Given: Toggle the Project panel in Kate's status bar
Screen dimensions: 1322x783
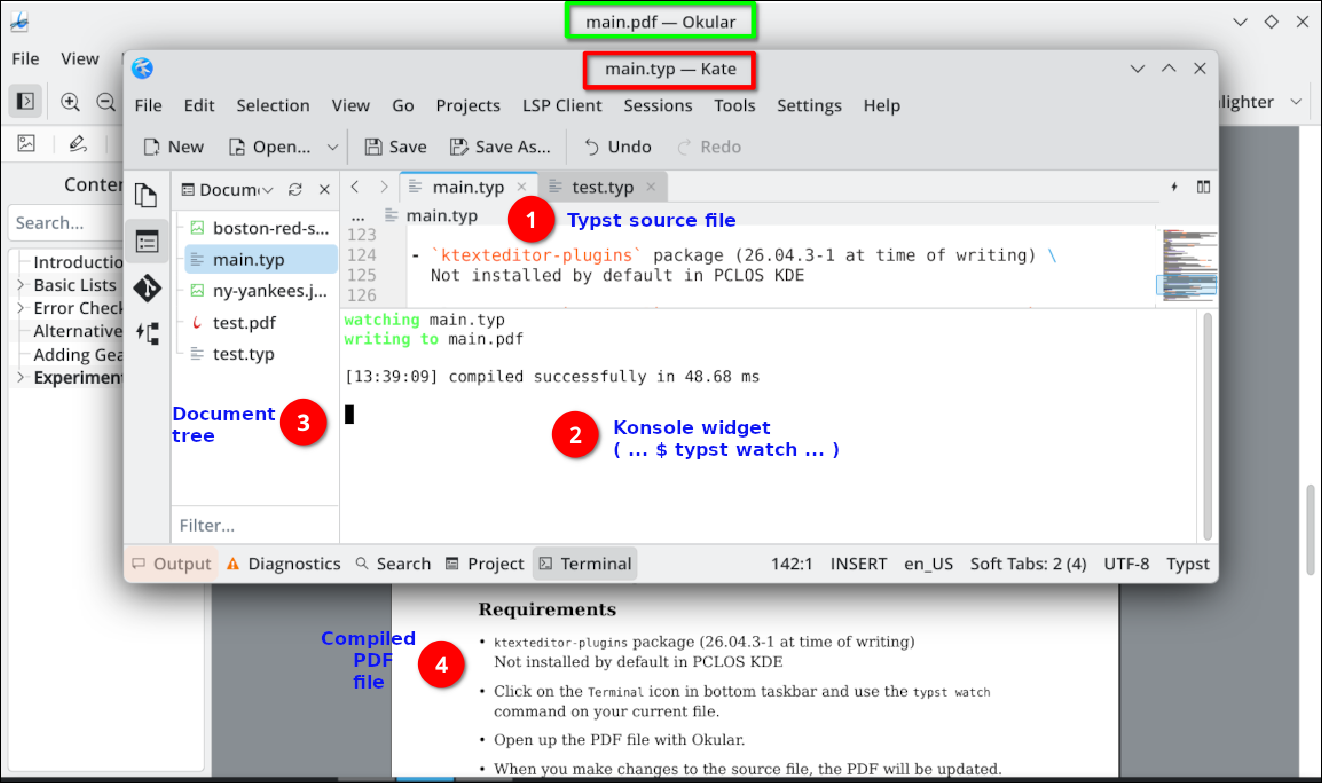Looking at the screenshot, I should [x=485, y=564].
